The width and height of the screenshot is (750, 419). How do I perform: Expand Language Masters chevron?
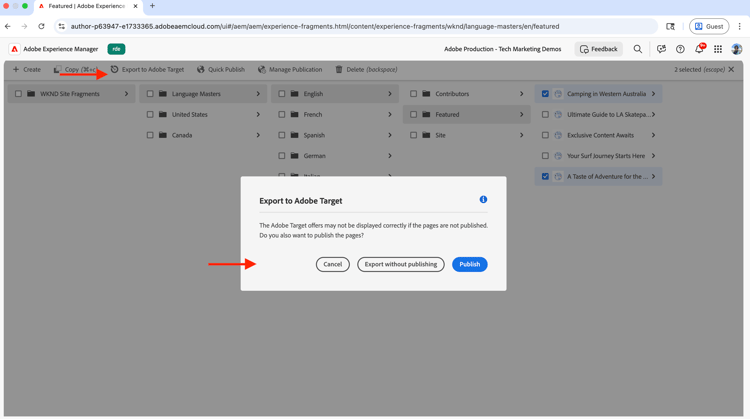[x=258, y=94]
